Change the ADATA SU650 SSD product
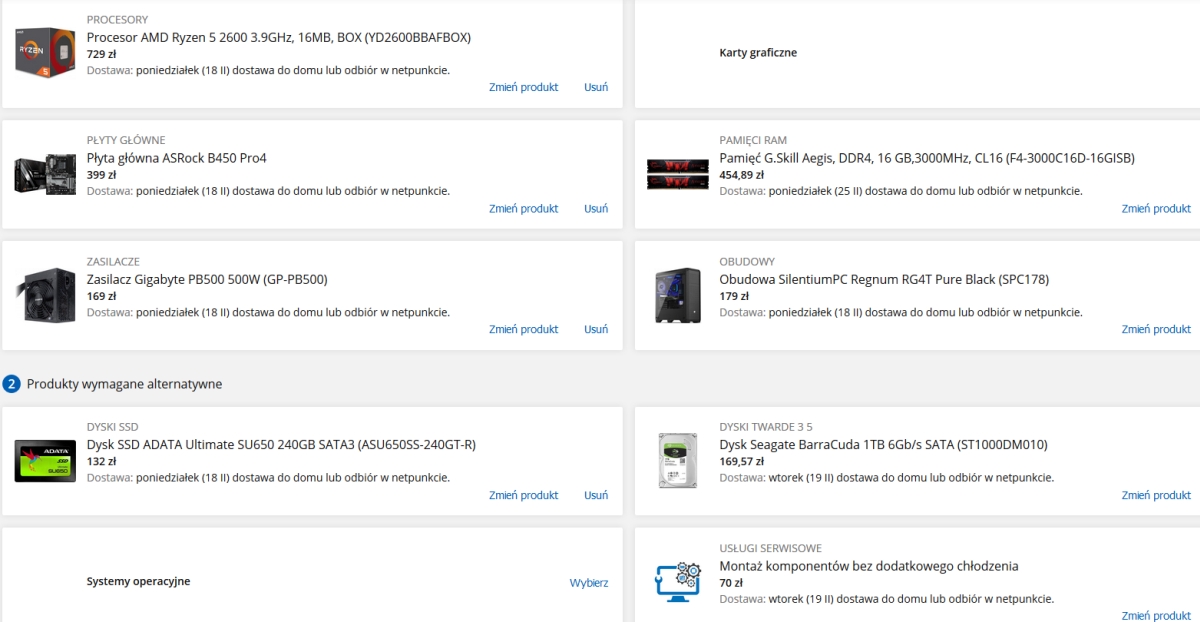The image size is (1200, 622). point(524,495)
